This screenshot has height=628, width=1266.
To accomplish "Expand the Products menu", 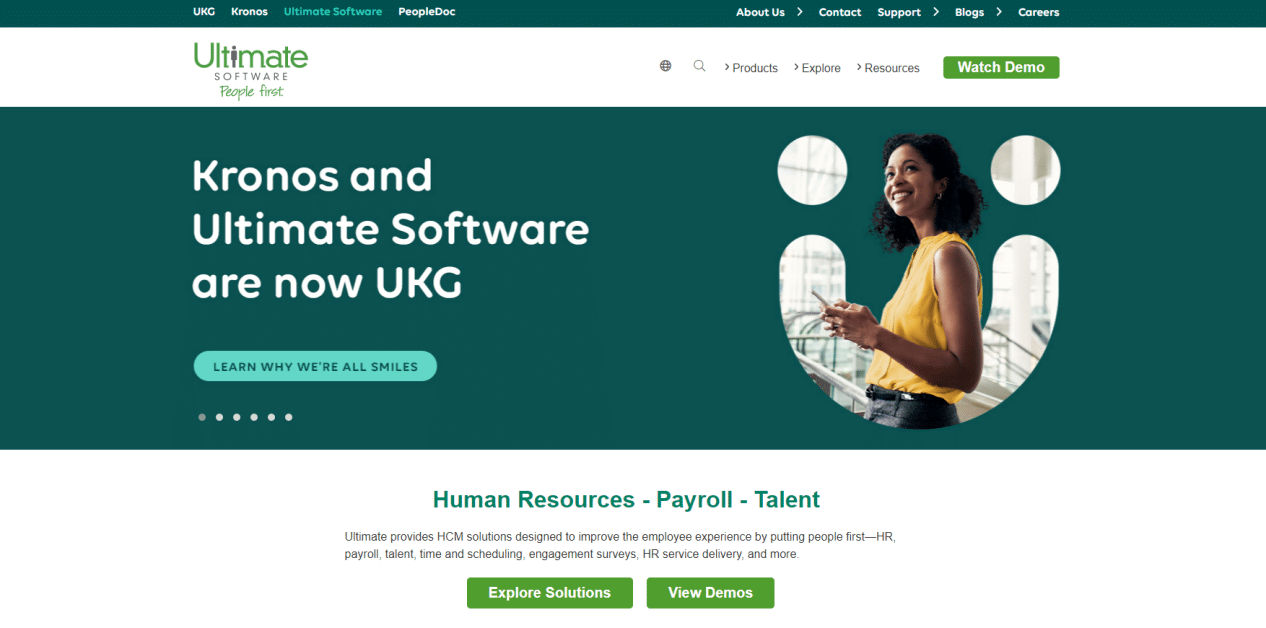I will (x=751, y=68).
